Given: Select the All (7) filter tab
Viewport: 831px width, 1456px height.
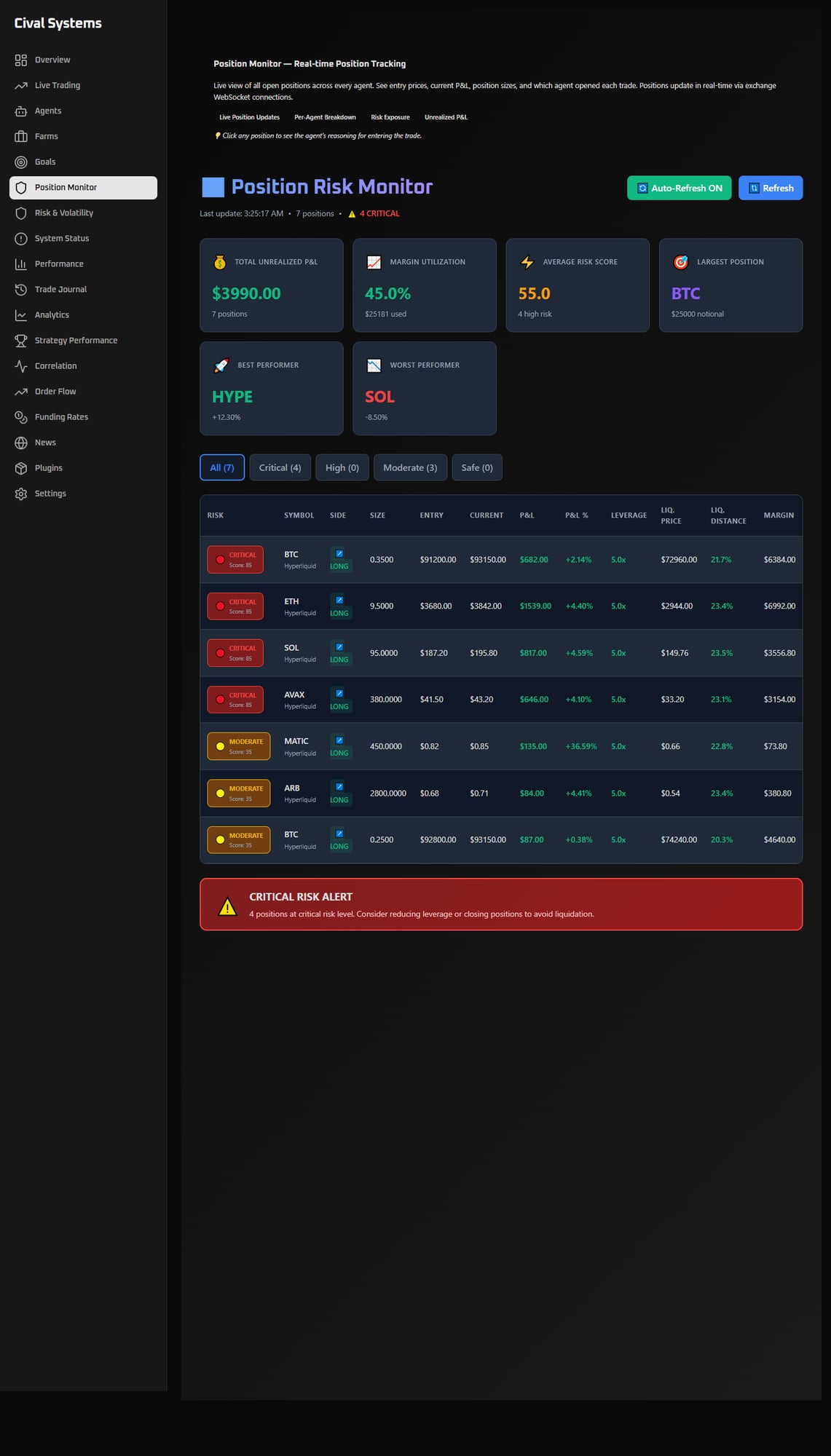Looking at the screenshot, I should pos(222,467).
